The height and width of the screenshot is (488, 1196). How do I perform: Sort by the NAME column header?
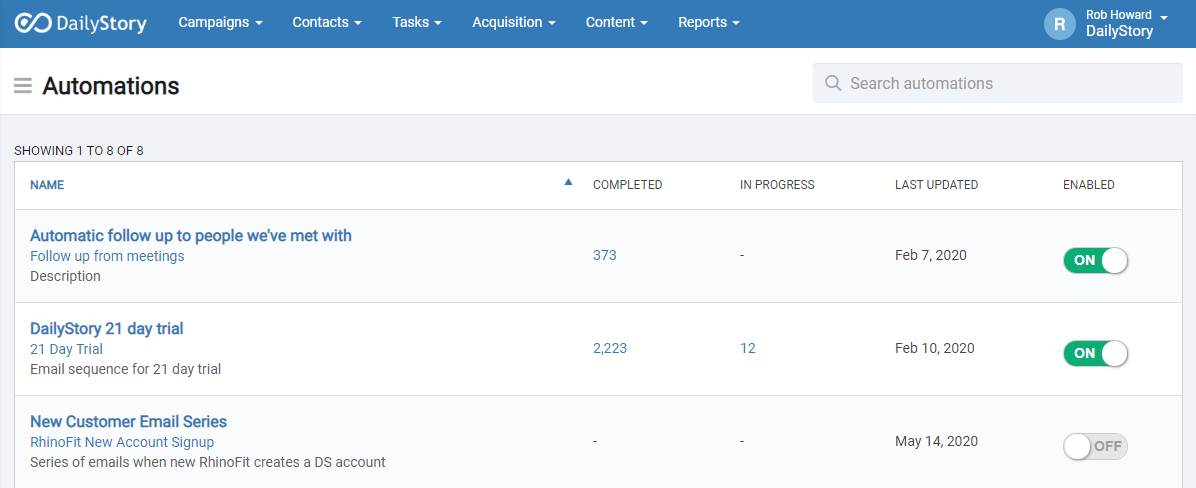[47, 185]
